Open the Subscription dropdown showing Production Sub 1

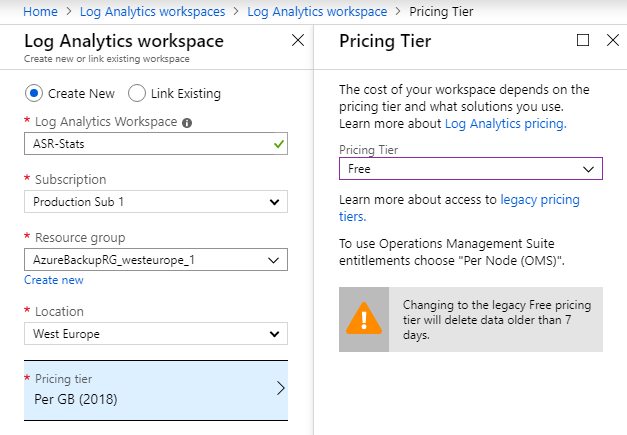(x=156, y=202)
